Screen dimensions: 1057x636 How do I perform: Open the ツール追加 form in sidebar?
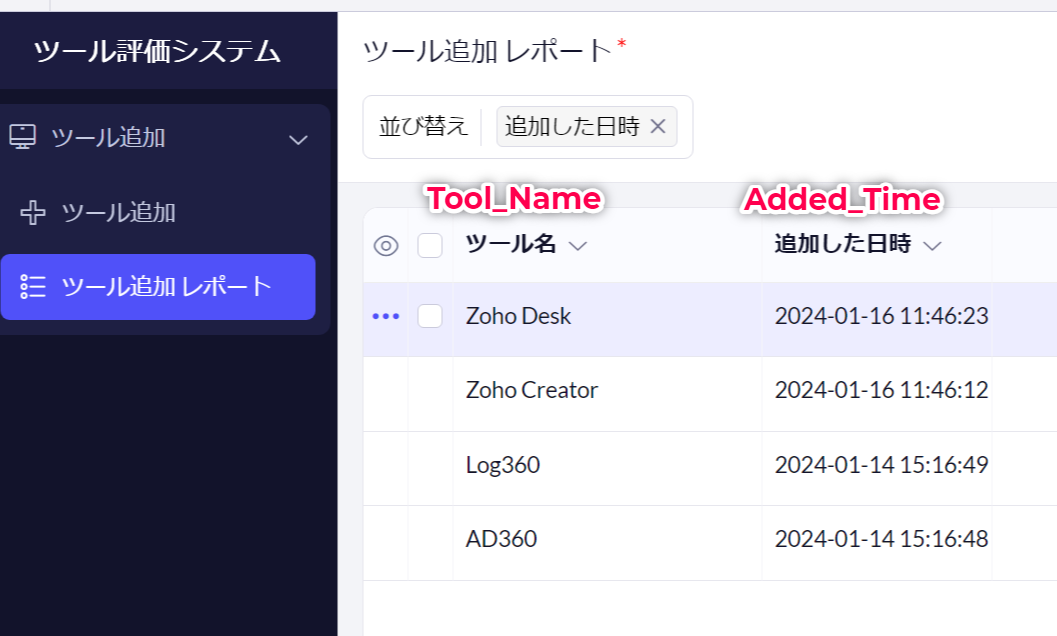pyautogui.click(x=118, y=212)
